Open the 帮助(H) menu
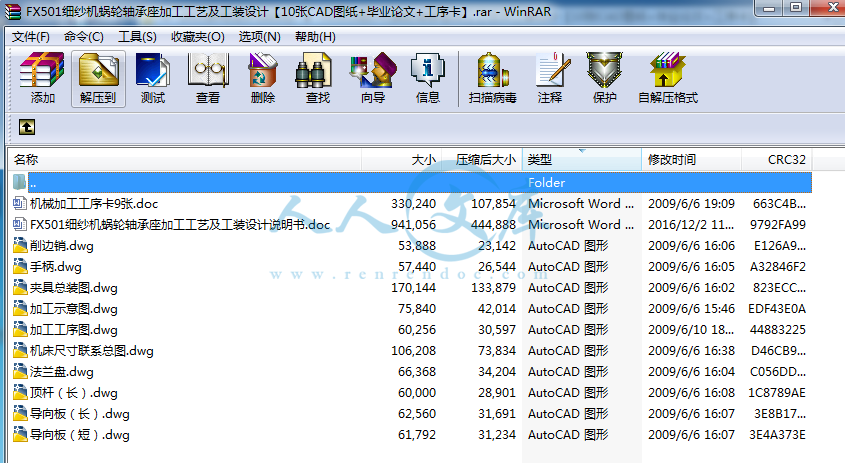The image size is (845, 463). pos(315,37)
